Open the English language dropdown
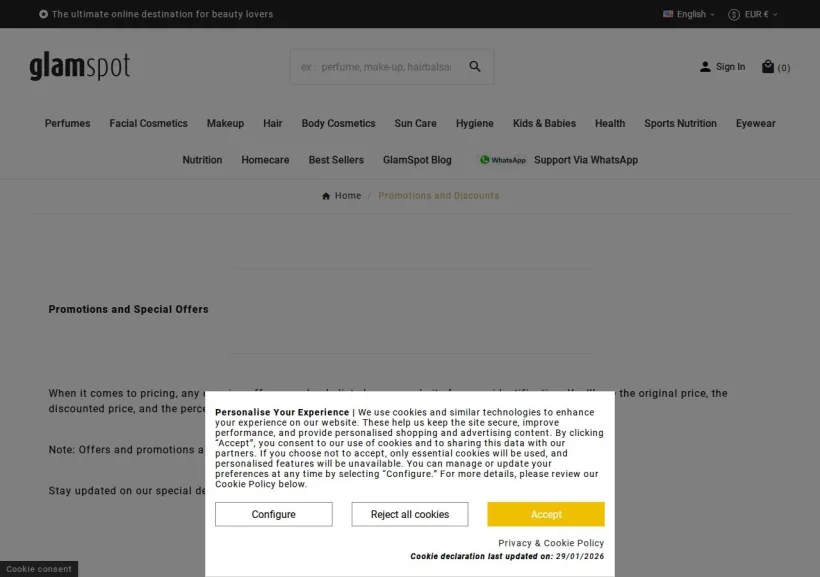The image size is (820, 577). click(688, 14)
